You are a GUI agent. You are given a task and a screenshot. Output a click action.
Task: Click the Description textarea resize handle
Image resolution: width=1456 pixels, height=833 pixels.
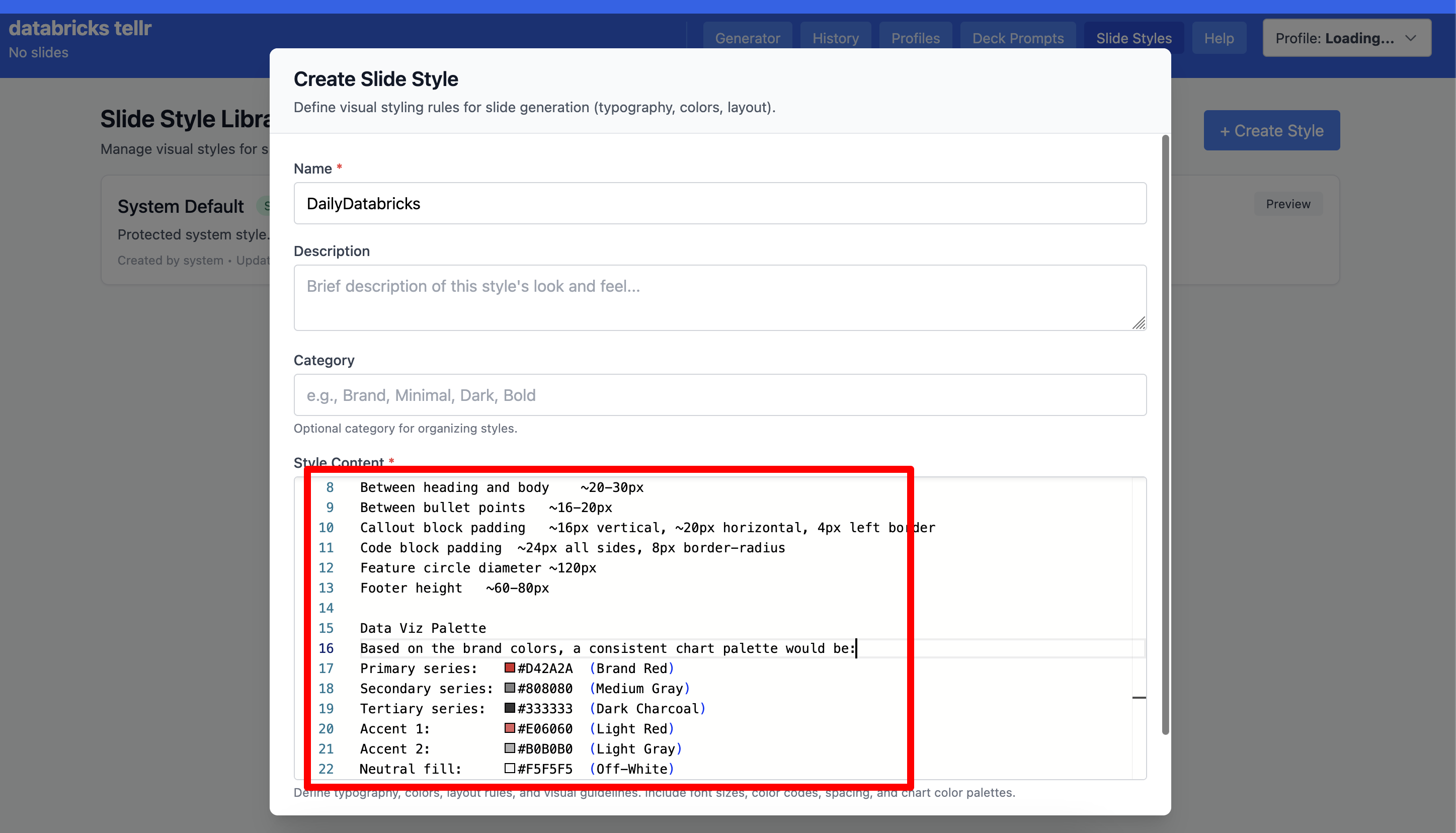1139,323
